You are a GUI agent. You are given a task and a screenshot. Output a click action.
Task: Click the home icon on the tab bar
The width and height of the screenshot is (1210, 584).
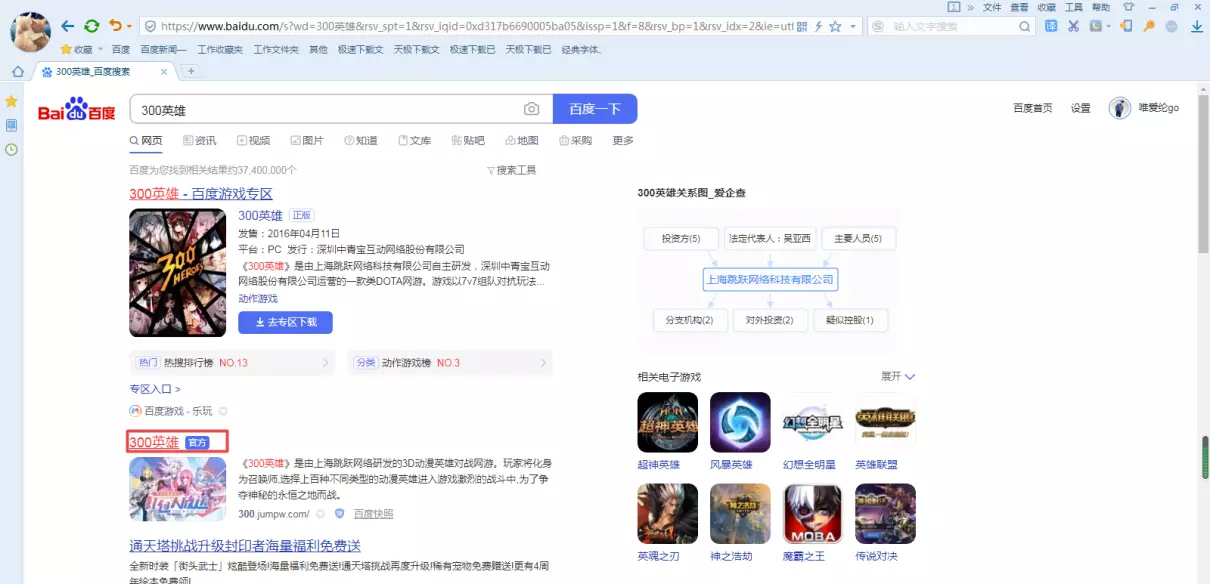point(17,71)
